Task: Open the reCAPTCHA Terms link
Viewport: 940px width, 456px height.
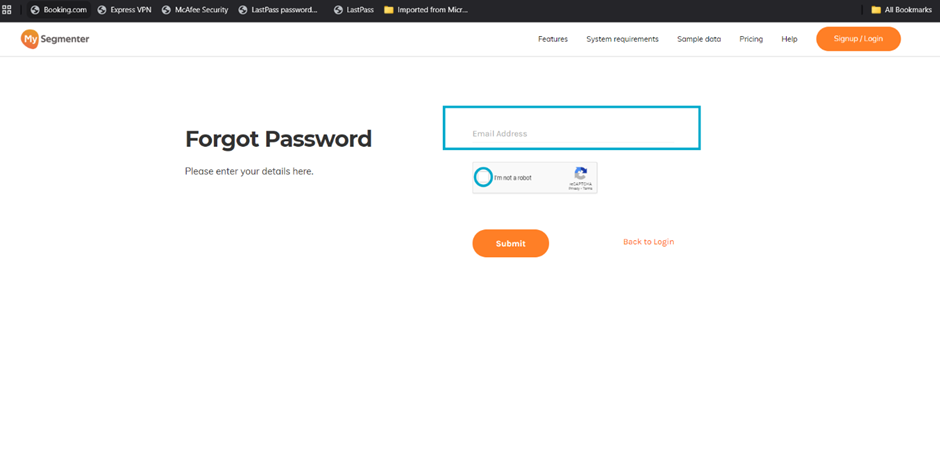Action: (x=588, y=188)
